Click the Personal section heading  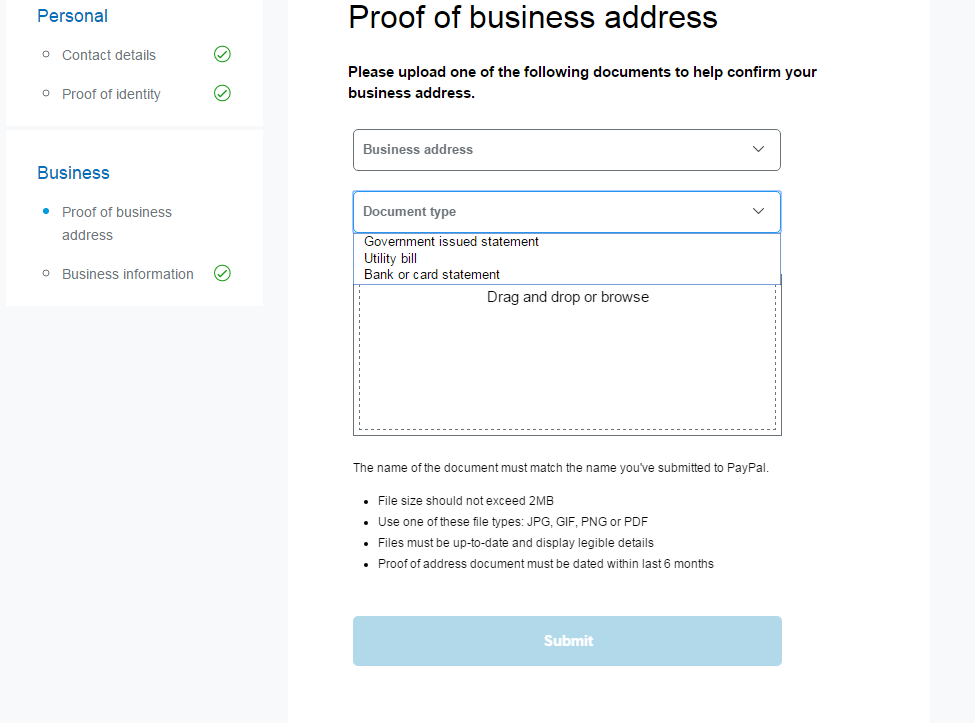[x=72, y=16]
